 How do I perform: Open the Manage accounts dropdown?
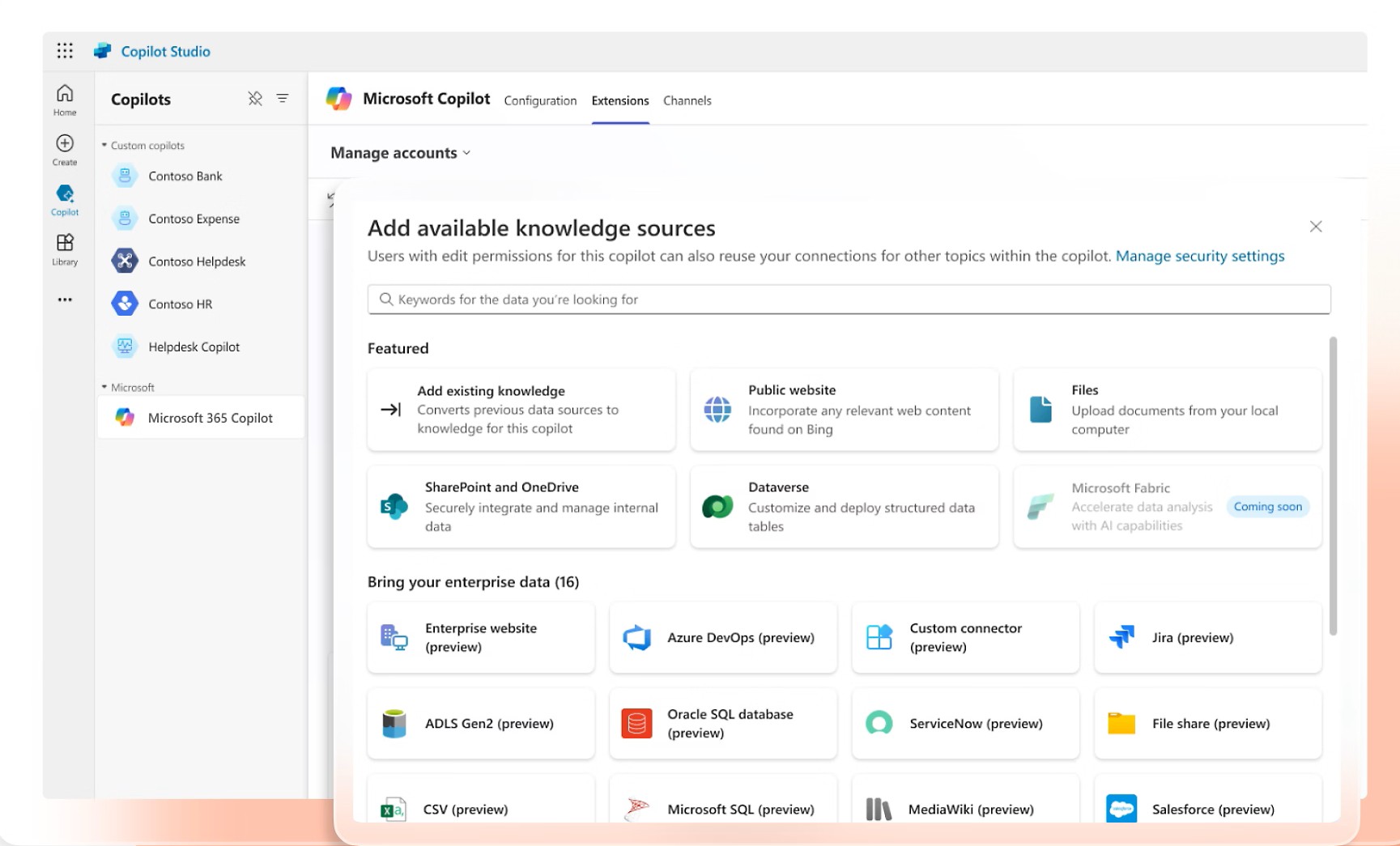399,152
